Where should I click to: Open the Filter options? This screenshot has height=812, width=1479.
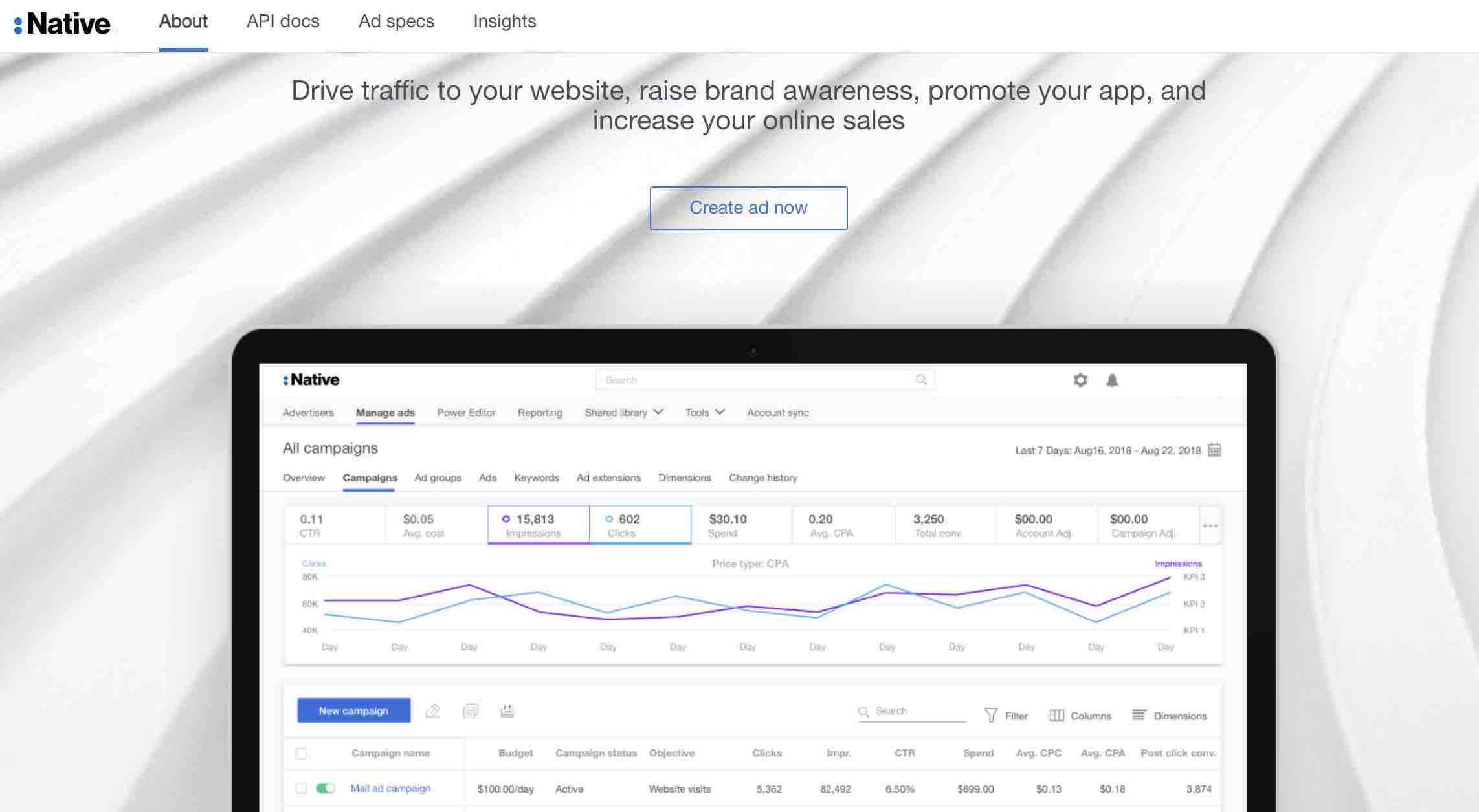point(1006,716)
